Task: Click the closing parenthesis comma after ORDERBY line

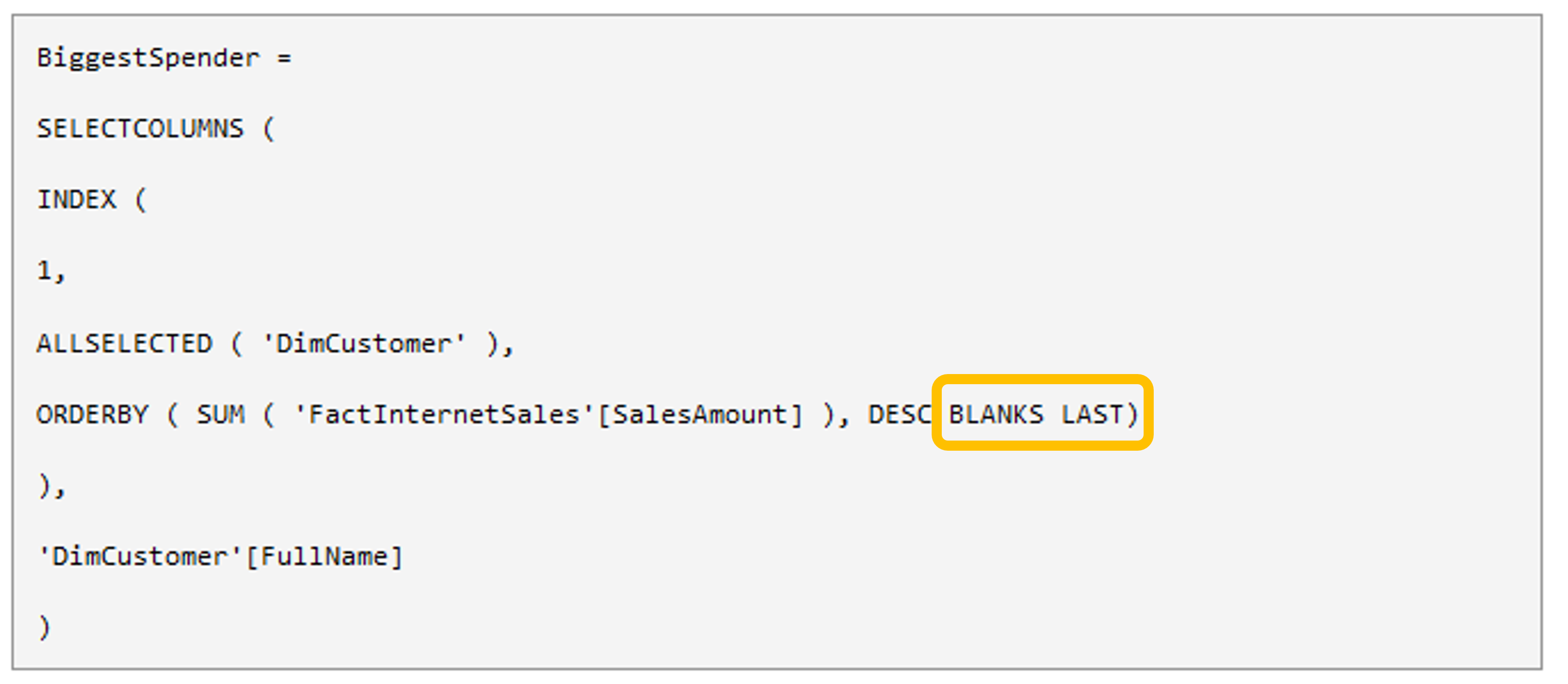Action: 51,486
